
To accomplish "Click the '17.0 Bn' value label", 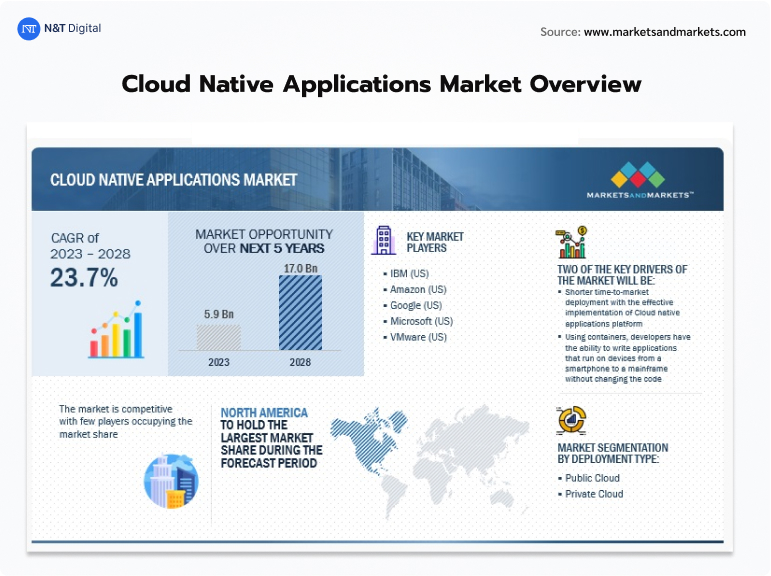I will point(300,269).
